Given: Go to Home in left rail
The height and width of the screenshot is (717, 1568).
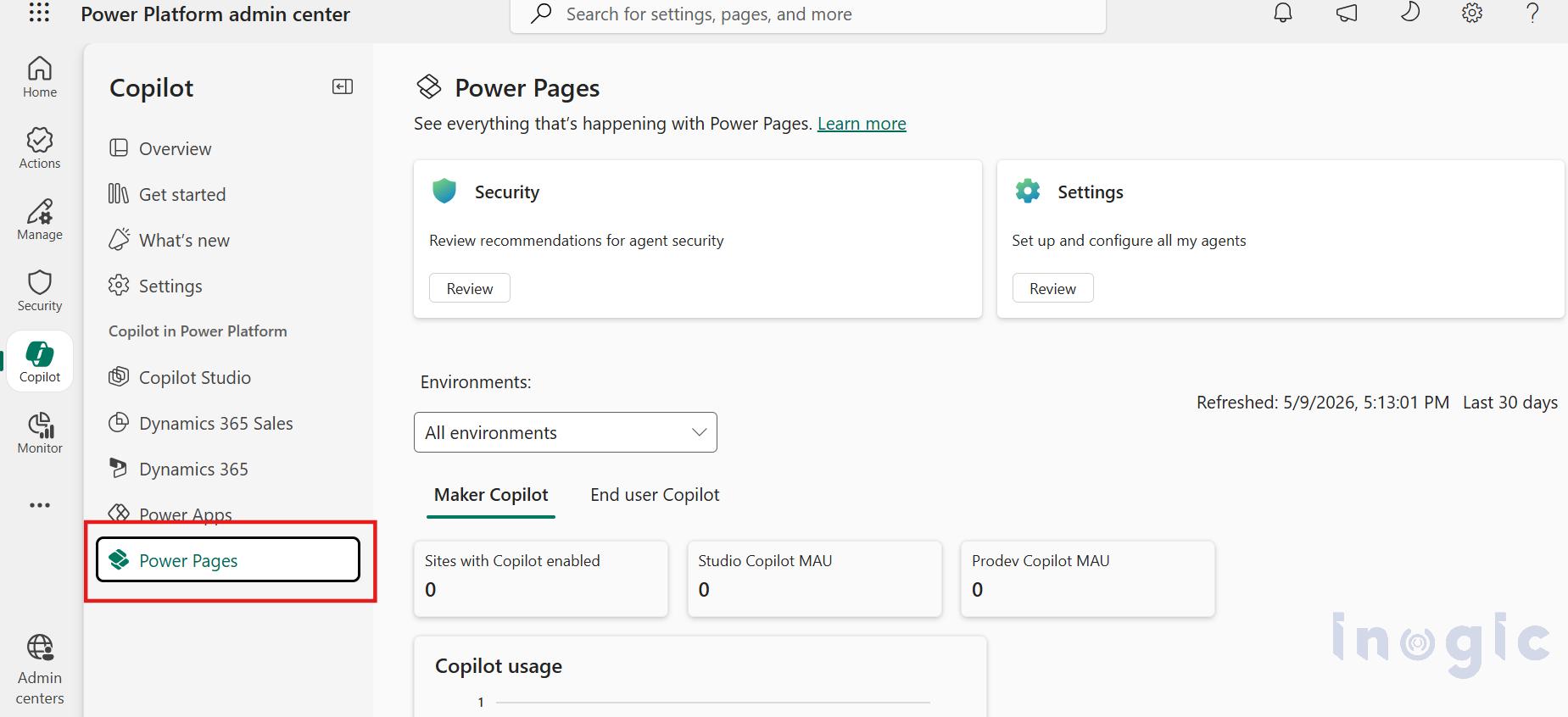Looking at the screenshot, I should click(x=40, y=77).
